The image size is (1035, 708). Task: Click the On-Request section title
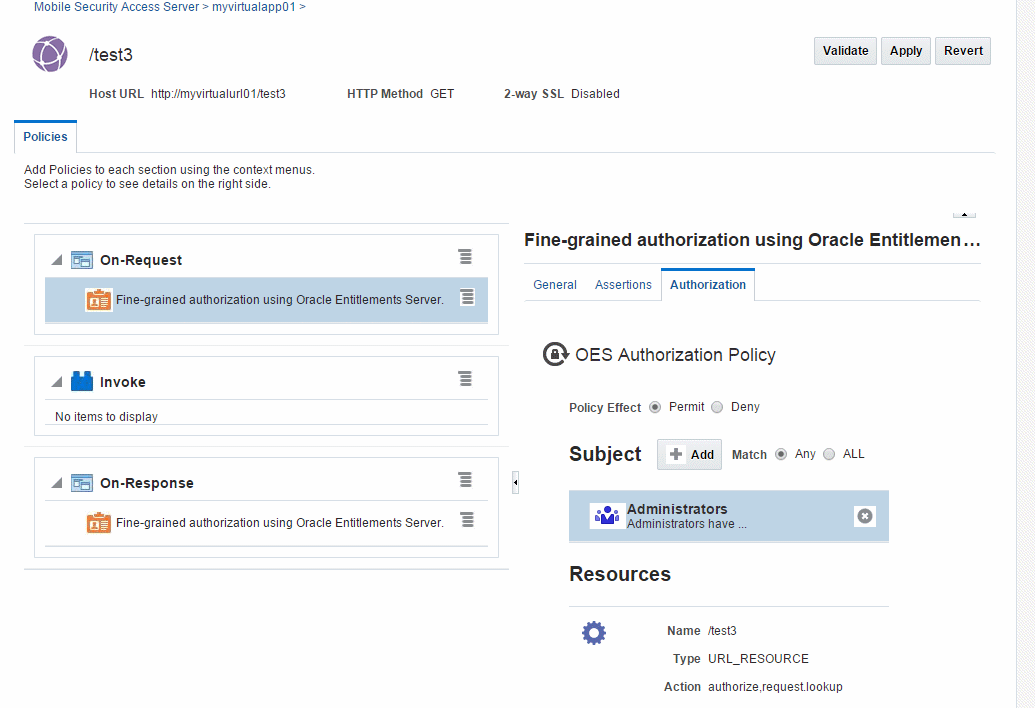coord(141,260)
